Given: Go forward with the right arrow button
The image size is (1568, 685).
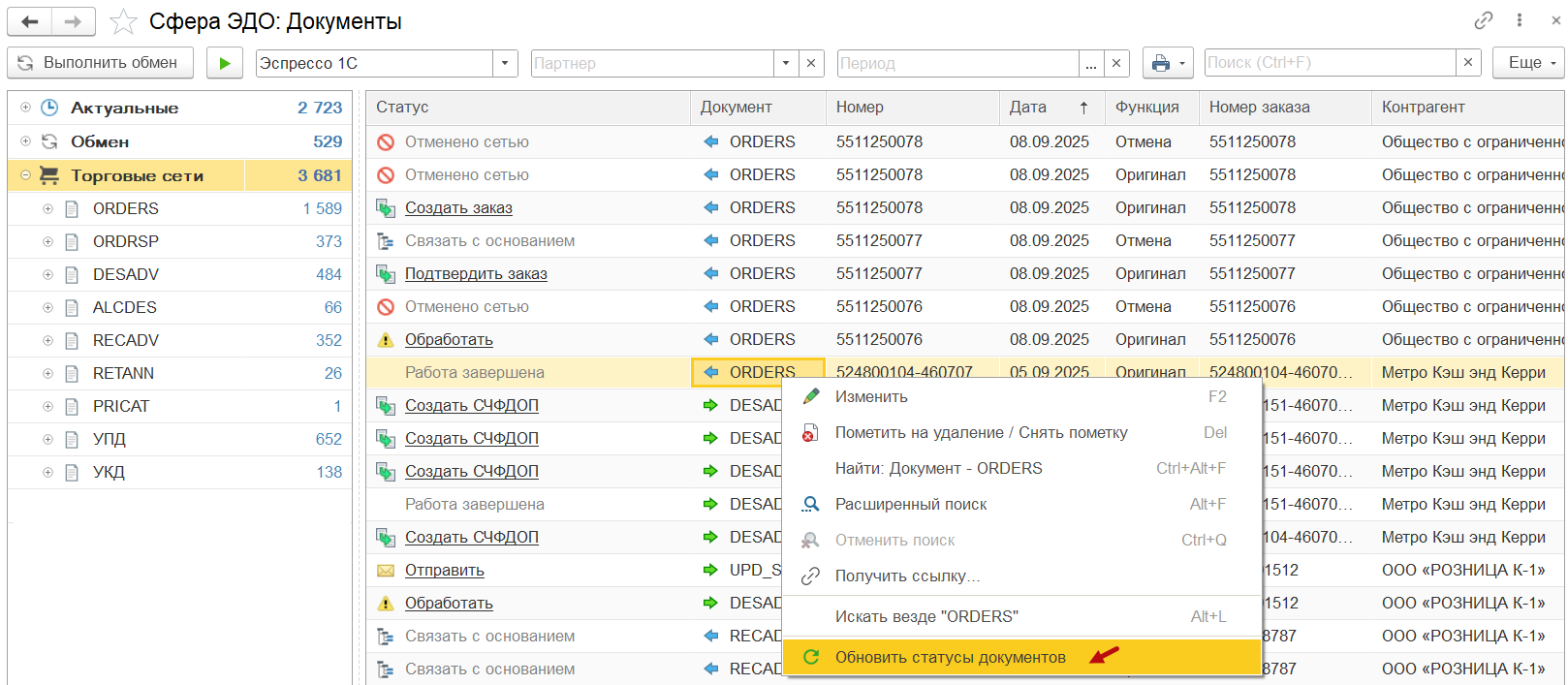Looking at the screenshot, I should point(74,21).
